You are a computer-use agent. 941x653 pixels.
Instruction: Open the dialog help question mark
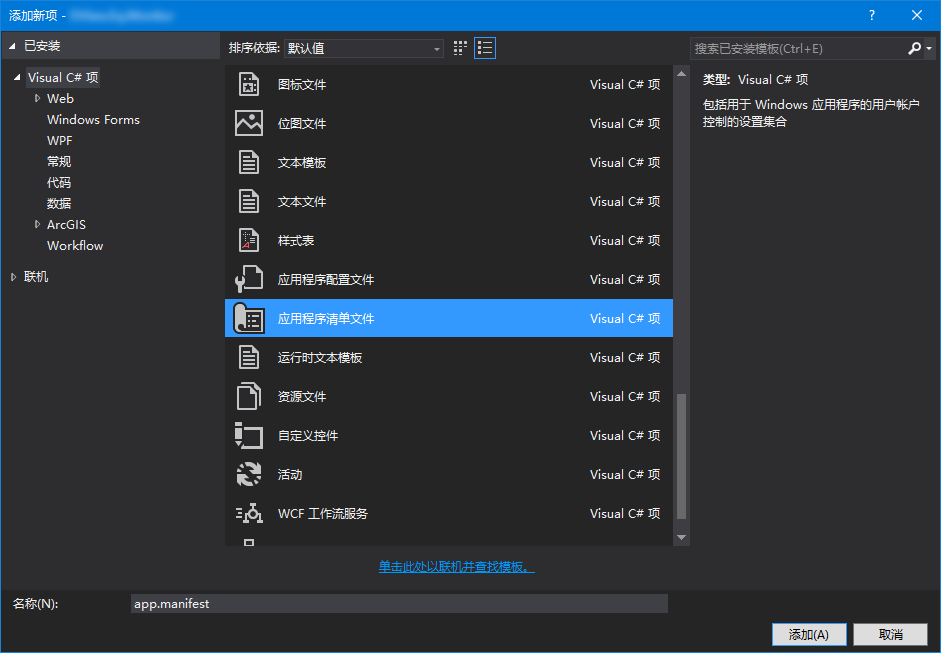click(x=872, y=16)
